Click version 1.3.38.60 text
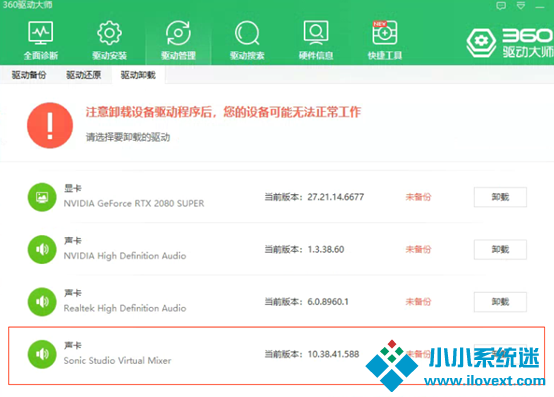Image resolution: width=554 pixels, height=397 pixels. [x=326, y=249]
